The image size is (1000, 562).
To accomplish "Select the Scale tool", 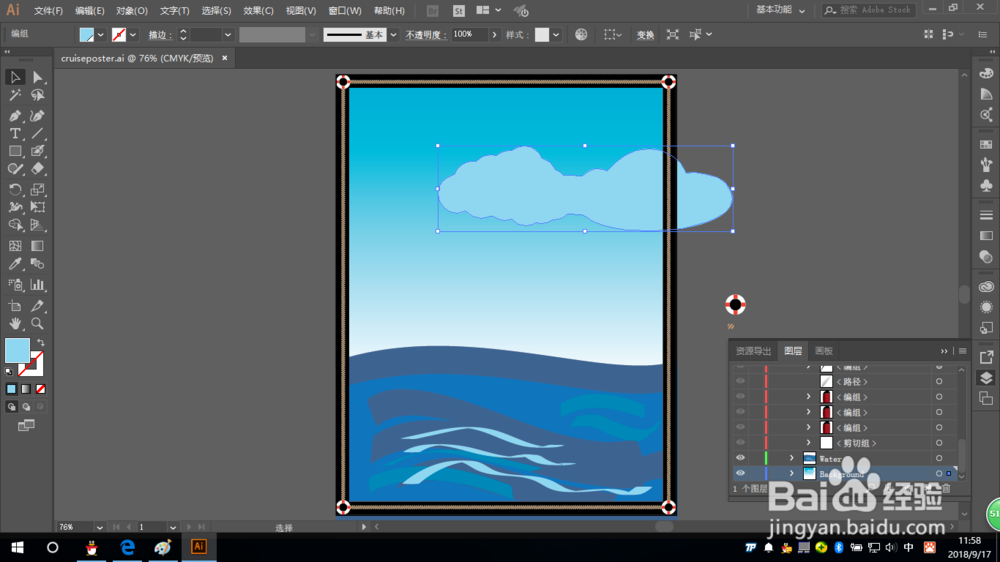I will [x=38, y=189].
